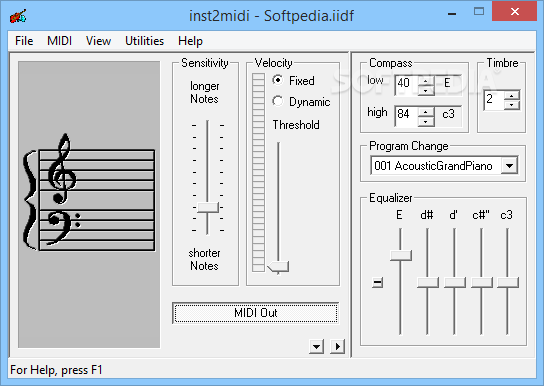Decrease the Compass low value
Viewport: 544px width, 386px height.
[x=426, y=91]
